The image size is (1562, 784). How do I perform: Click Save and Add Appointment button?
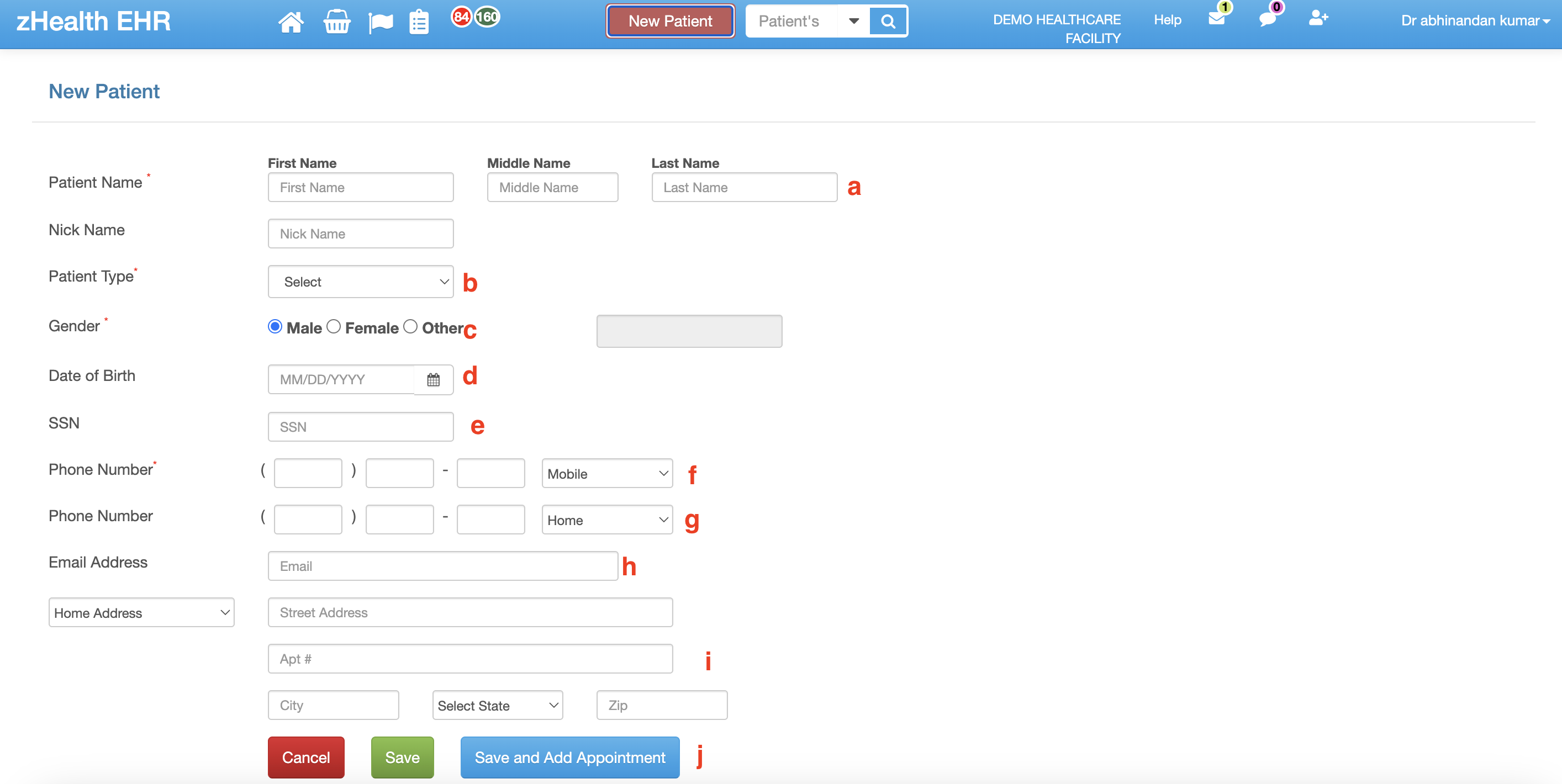click(x=570, y=757)
